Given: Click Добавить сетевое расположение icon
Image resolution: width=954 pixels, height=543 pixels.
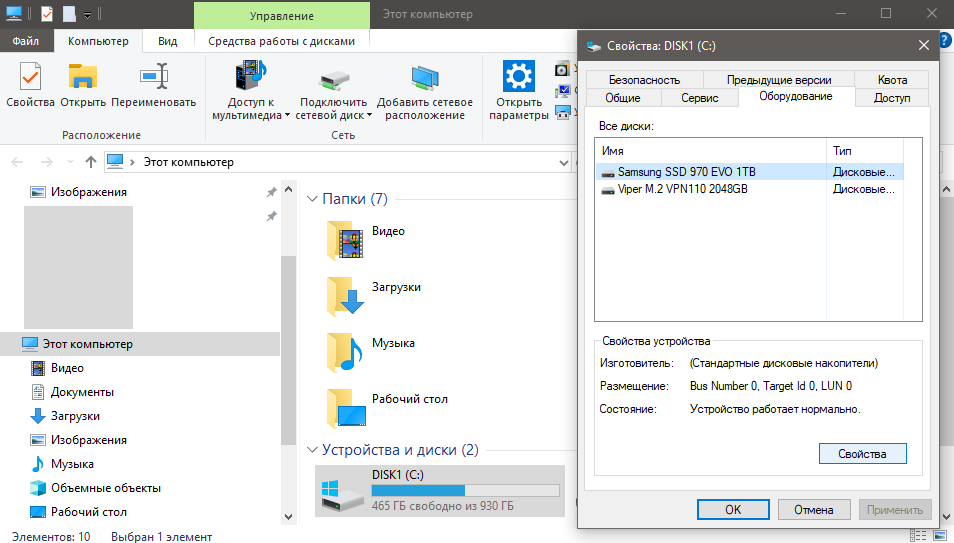Looking at the screenshot, I should click(x=425, y=79).
